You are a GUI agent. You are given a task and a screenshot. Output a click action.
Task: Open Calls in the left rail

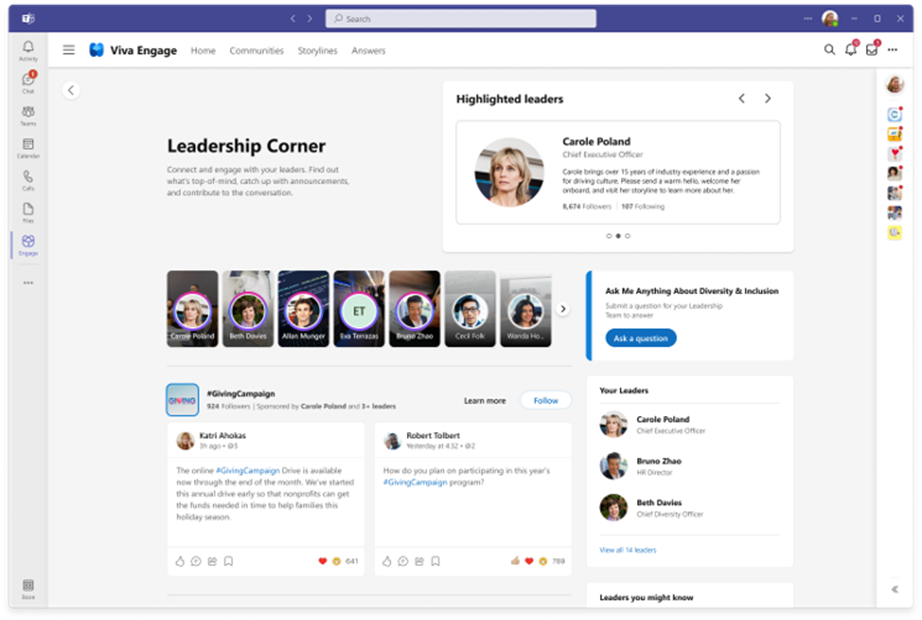pyautogui.click(x=28, y=180)
